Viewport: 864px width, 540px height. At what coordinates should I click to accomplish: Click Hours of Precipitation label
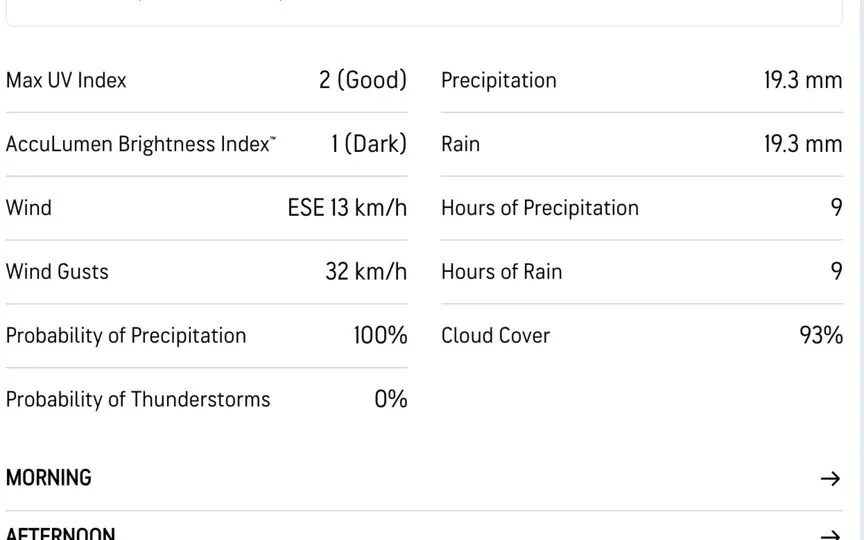(540, 208)
